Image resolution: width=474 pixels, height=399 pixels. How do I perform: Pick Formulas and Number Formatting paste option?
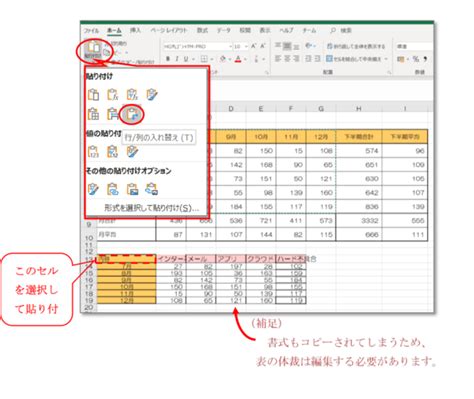(132, 95)
